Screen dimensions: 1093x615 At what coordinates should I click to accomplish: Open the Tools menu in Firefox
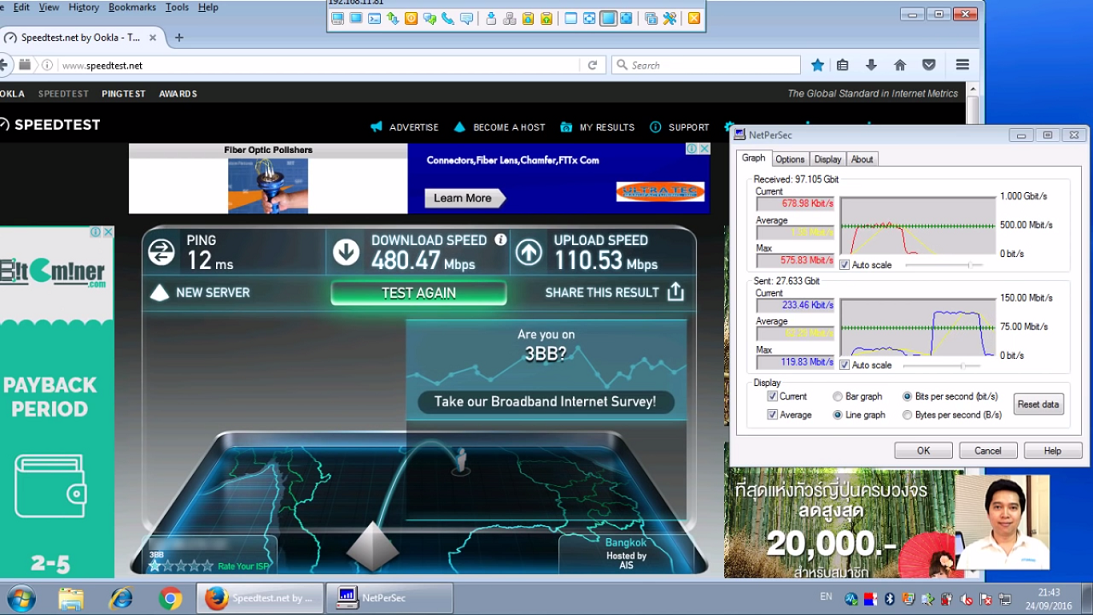(x=176, y=7)
